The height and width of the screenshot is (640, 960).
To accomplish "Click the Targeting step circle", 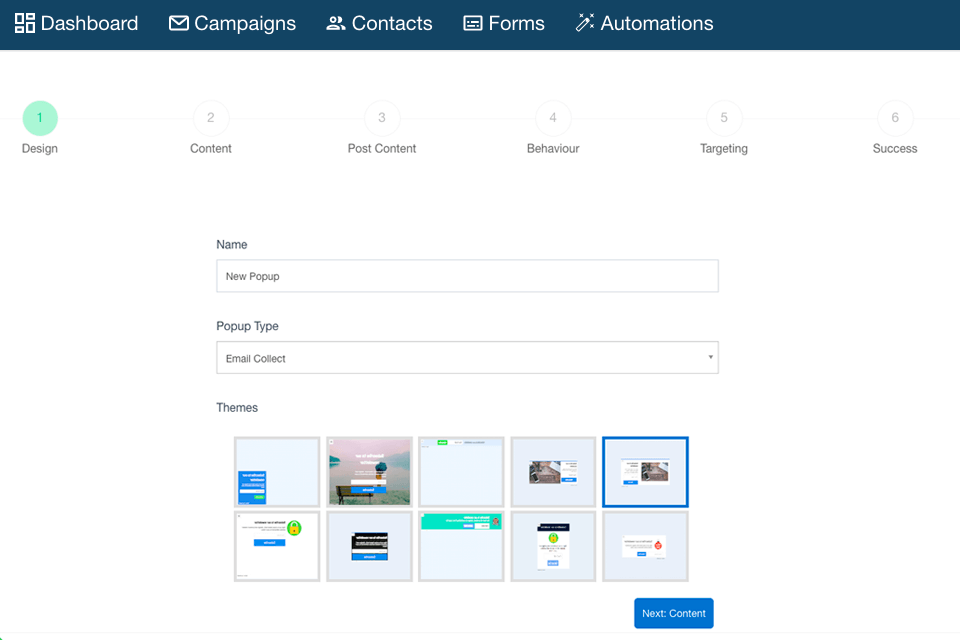I will click(723, 117).
